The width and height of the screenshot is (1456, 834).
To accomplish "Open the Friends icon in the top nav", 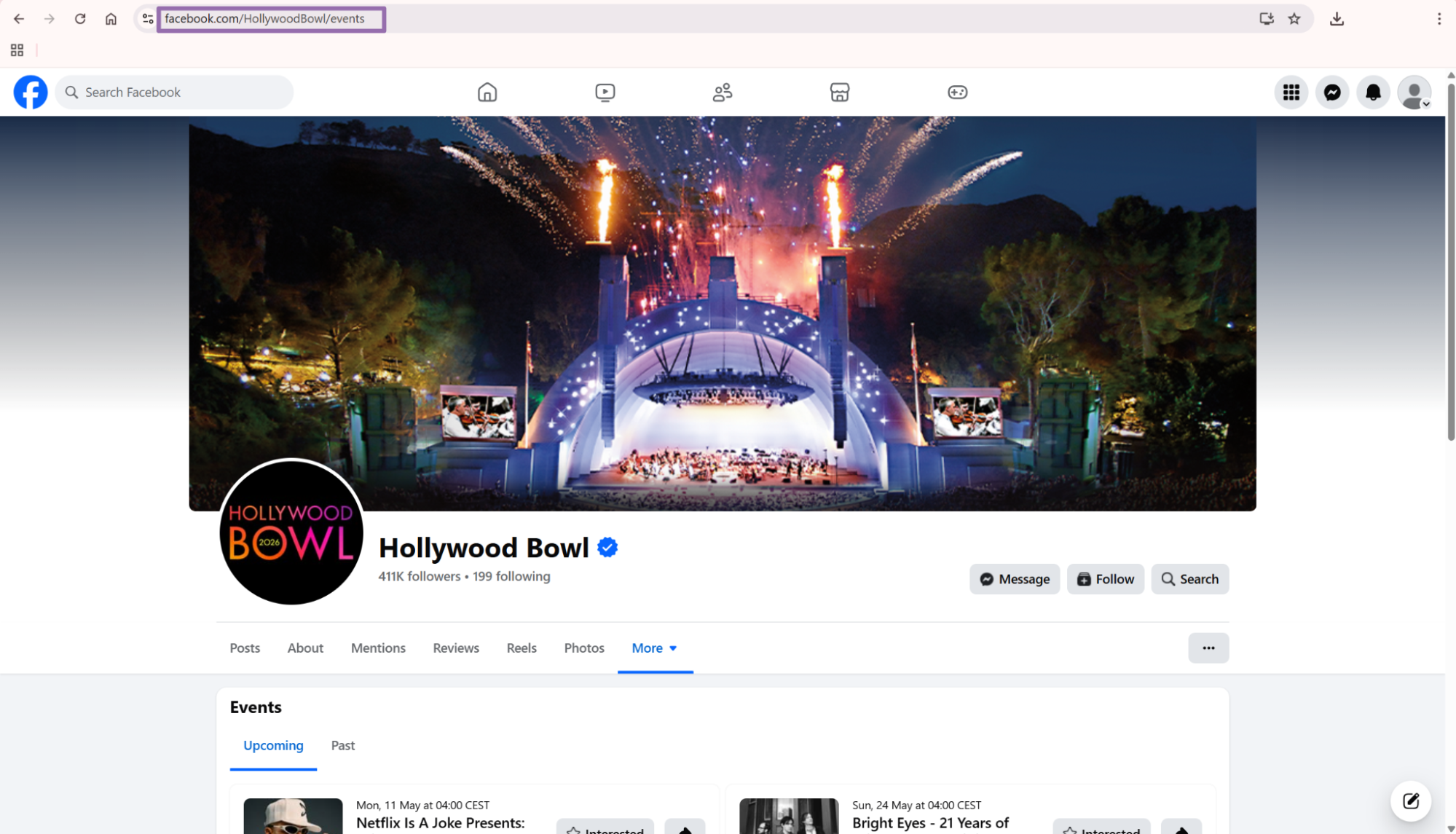I will tap(722, 93).
